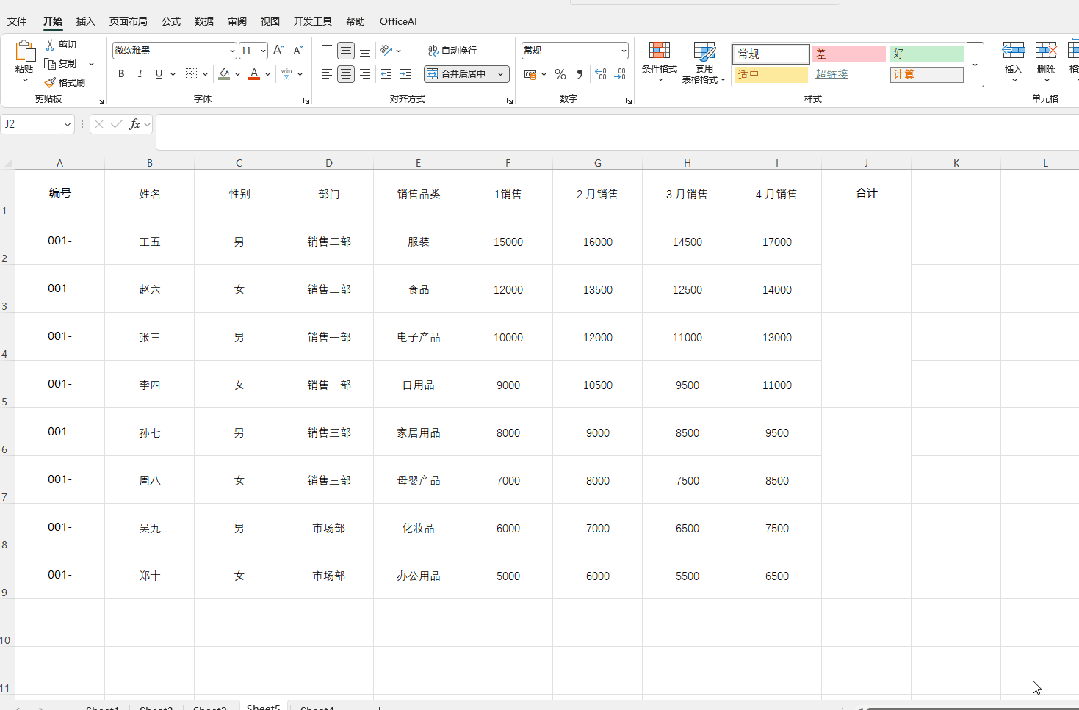This screenshot has width=1079, height=710.
Task: Click the Copy (复制) icon
Action: (x=50, y=64)
